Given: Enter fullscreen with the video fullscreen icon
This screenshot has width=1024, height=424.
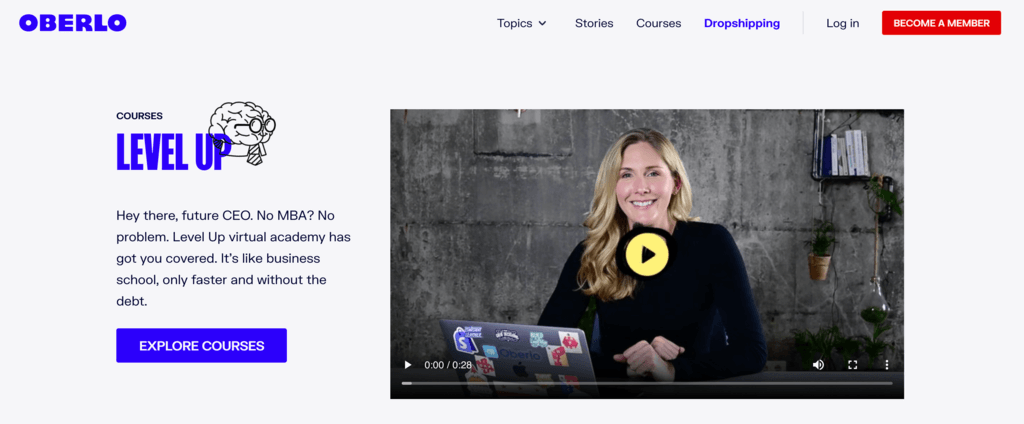Looking at the screenshot, I should (x=852, y=365).
